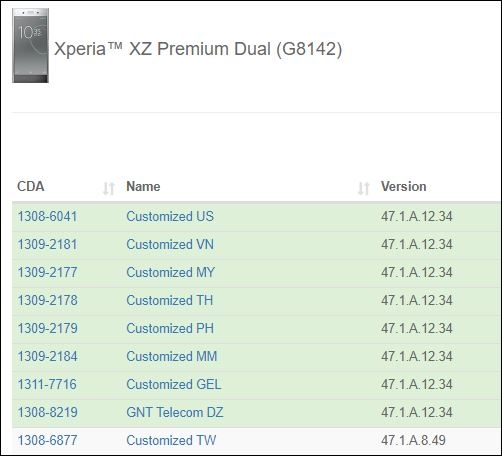Click the Version column header
Image resolution: width=502 pixels, height=456 pixels.
point(404,186)
